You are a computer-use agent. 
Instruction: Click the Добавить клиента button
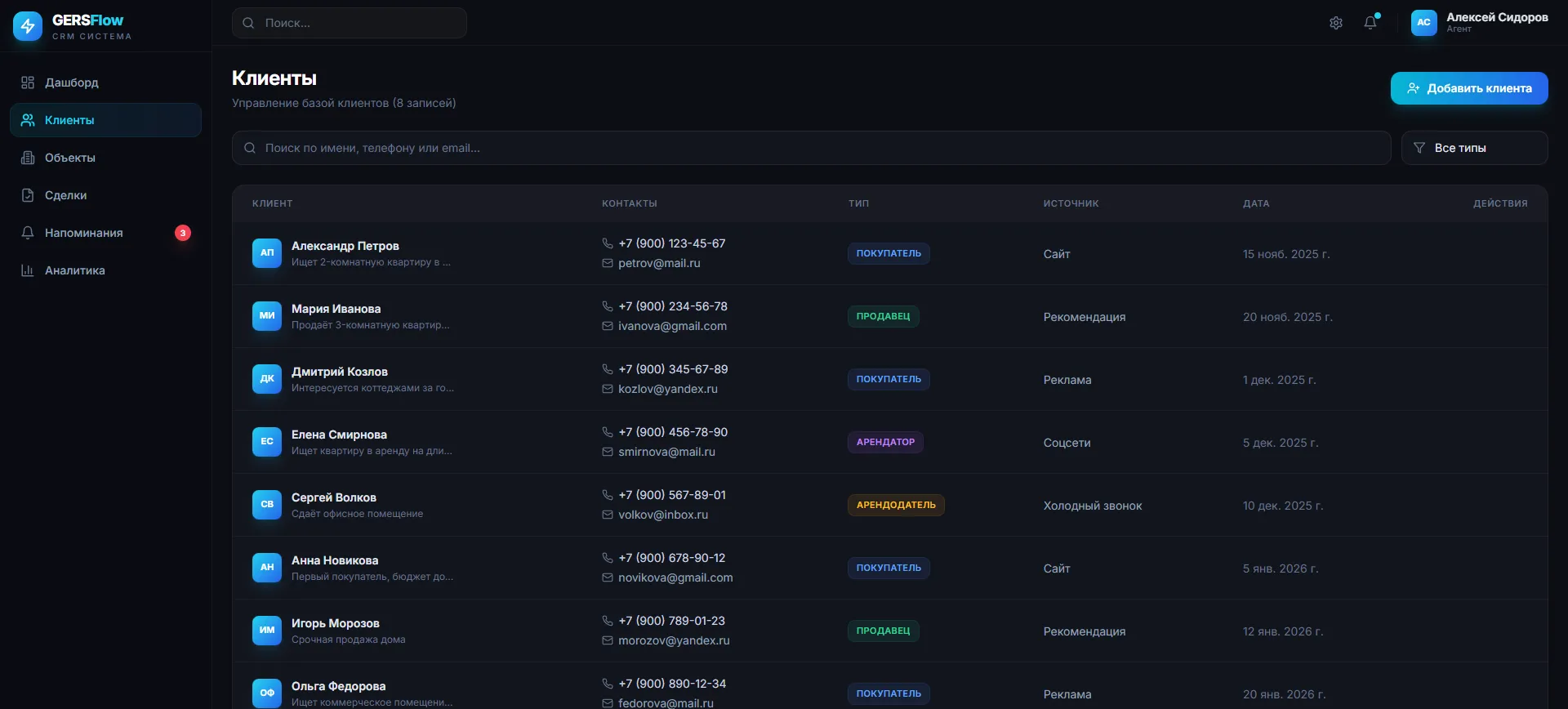[x=1468, y=88]
